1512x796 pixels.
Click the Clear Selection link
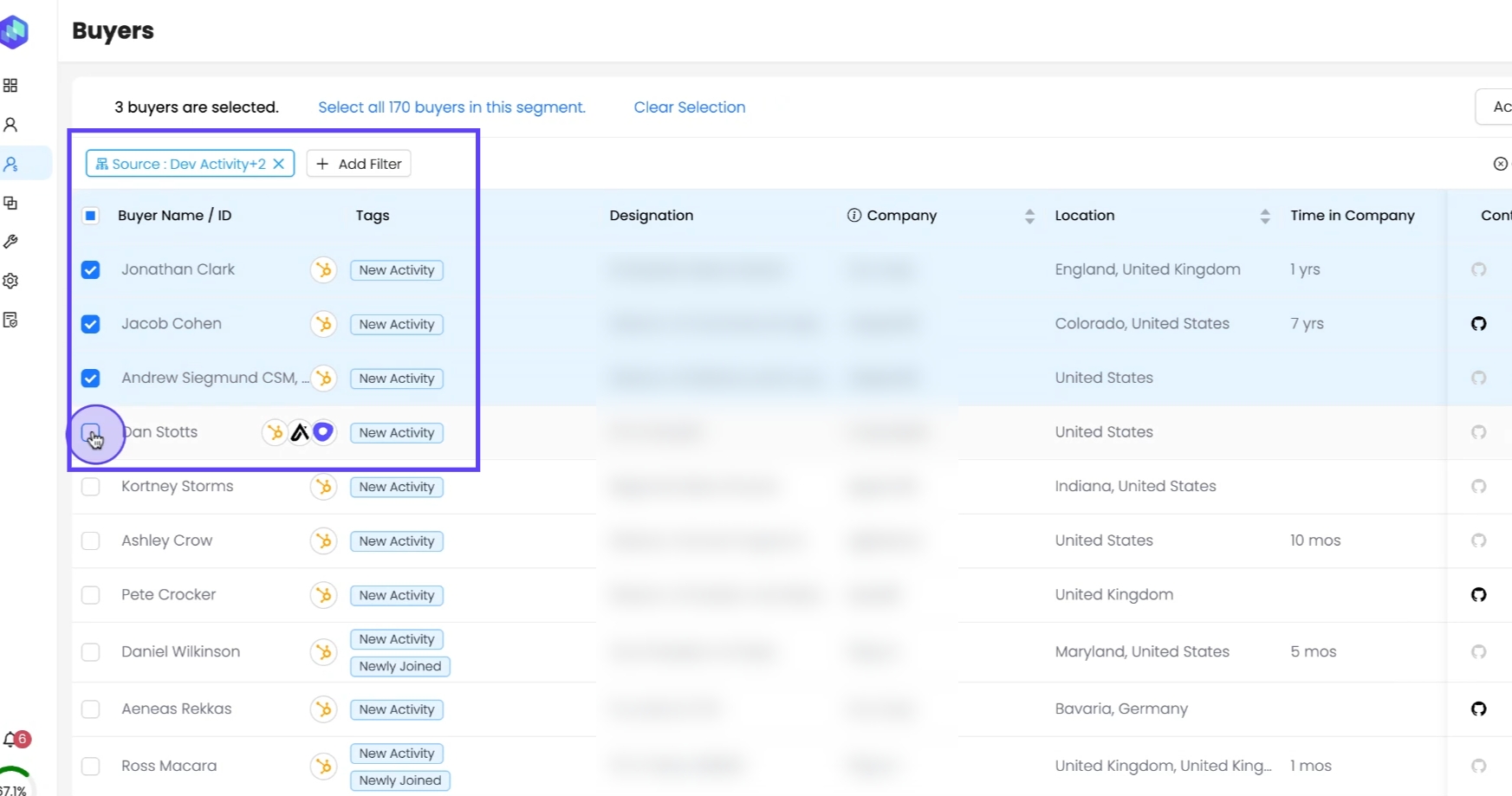(689, 107)
